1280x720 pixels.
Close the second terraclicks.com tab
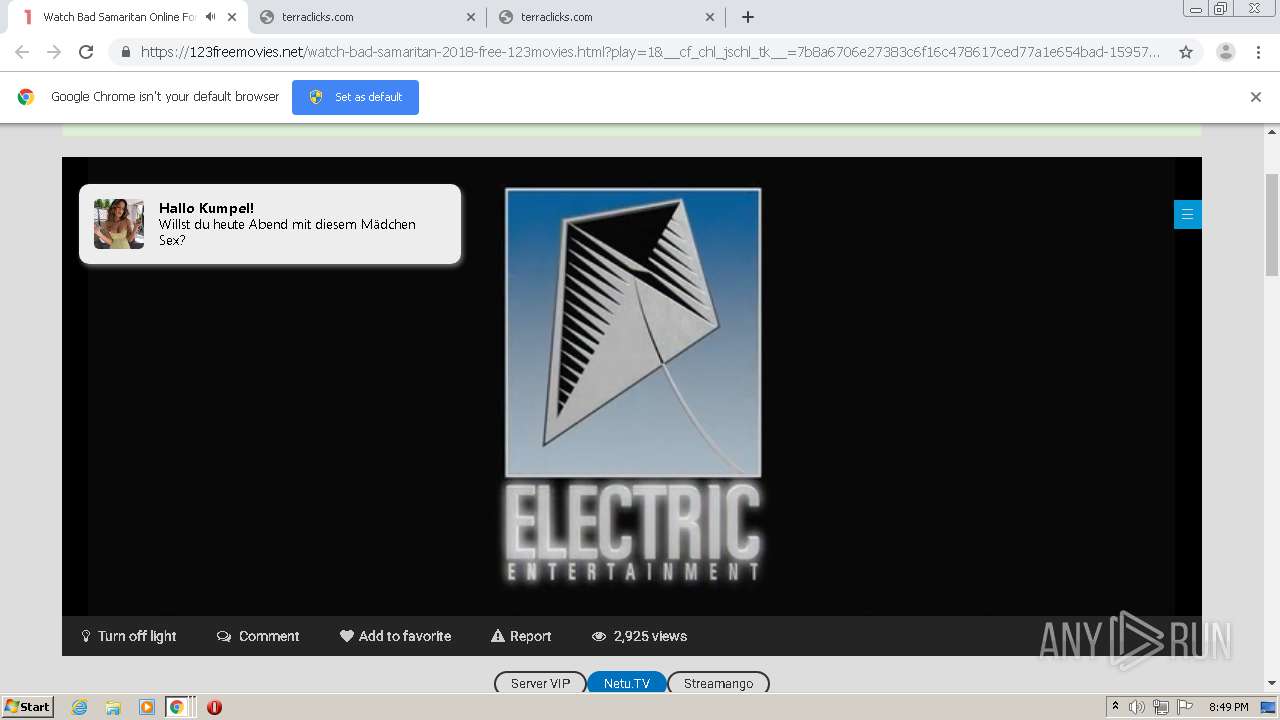tap(710, 17)
